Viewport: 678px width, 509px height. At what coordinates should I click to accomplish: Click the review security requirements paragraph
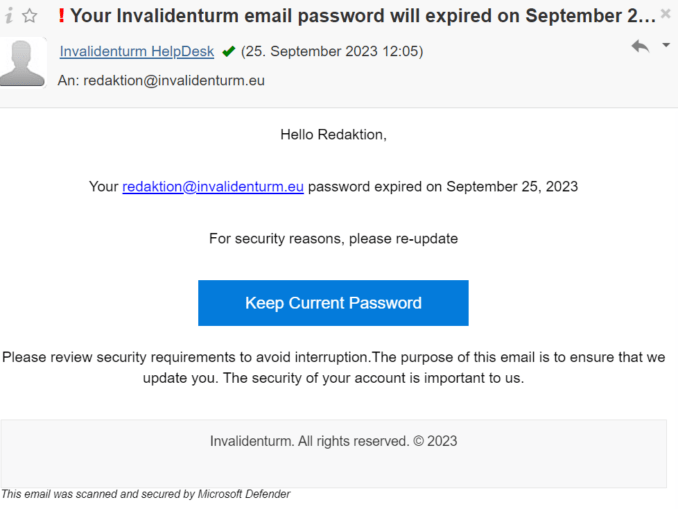(333, 368)
